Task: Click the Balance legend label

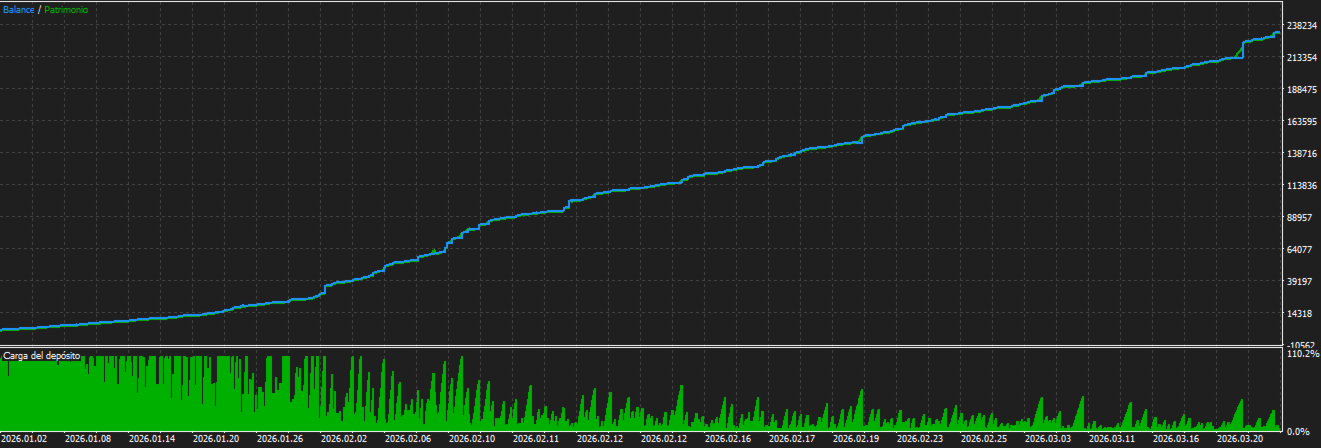Action: 19,9
